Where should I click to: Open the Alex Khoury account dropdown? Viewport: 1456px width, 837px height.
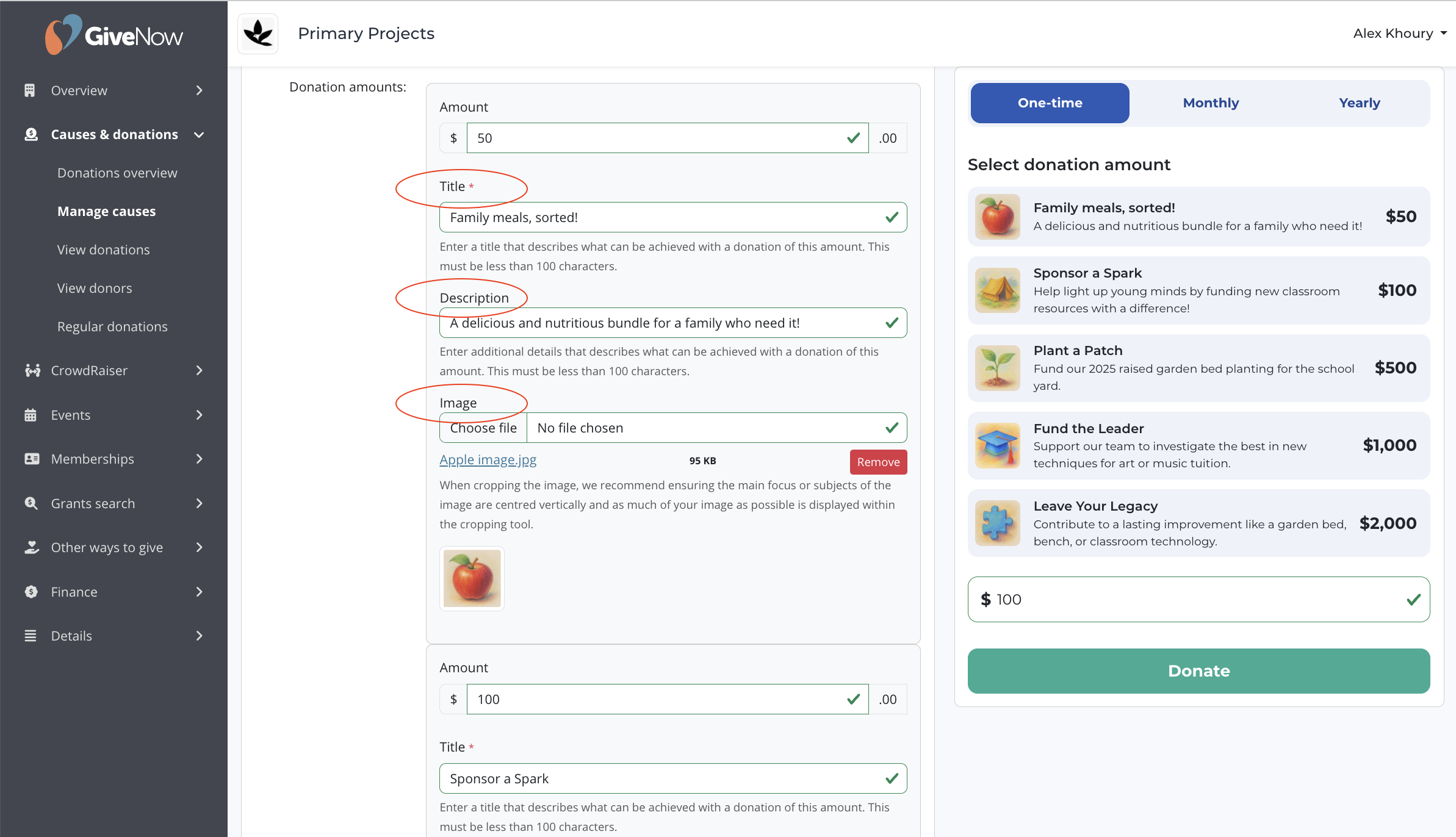tap(1399, 34)
